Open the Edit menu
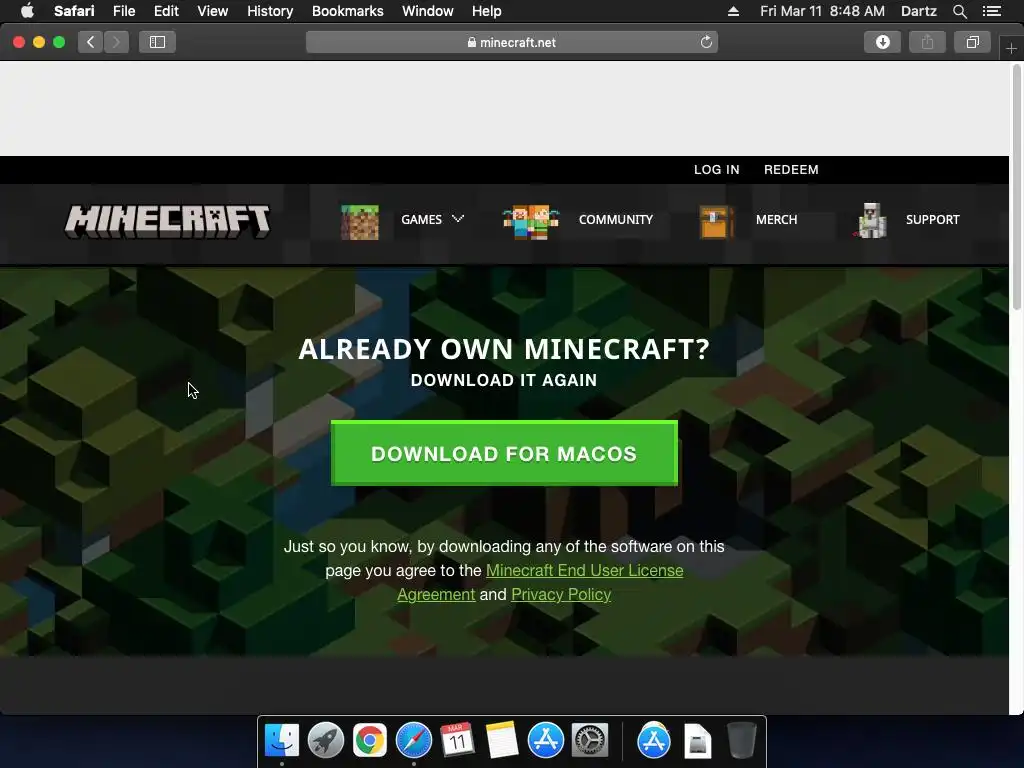Image resolution: width=1024 pixels, height=768 pixels. click(166, 11)
